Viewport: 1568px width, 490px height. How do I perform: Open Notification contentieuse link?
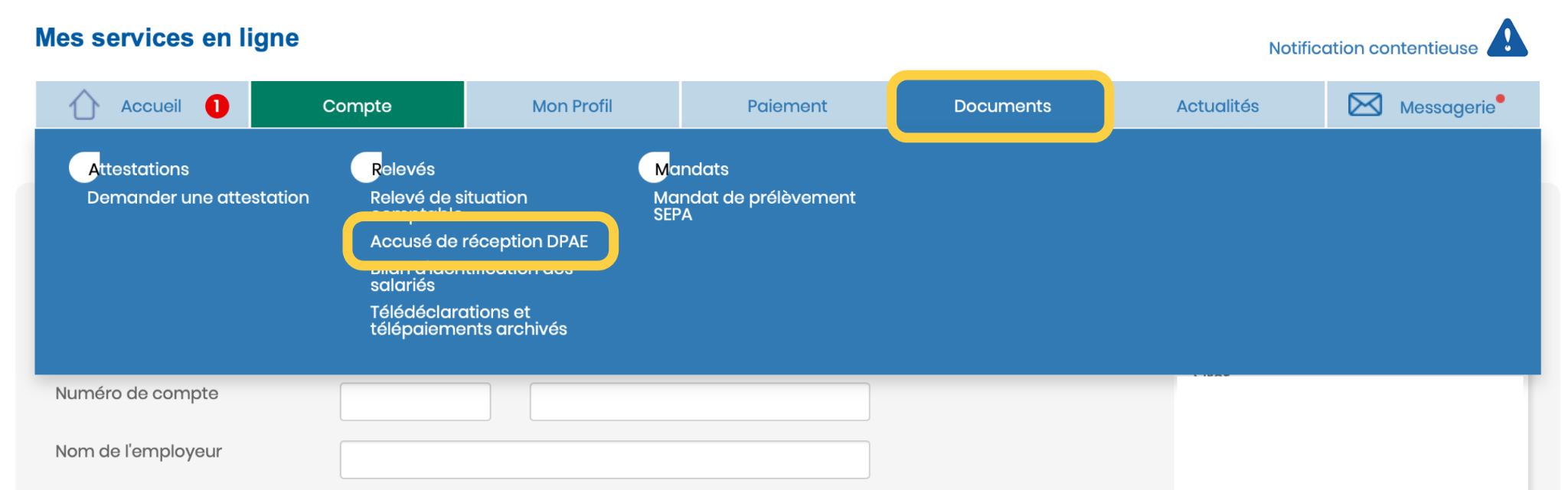pyautogui.click(x=1373, y=48)
